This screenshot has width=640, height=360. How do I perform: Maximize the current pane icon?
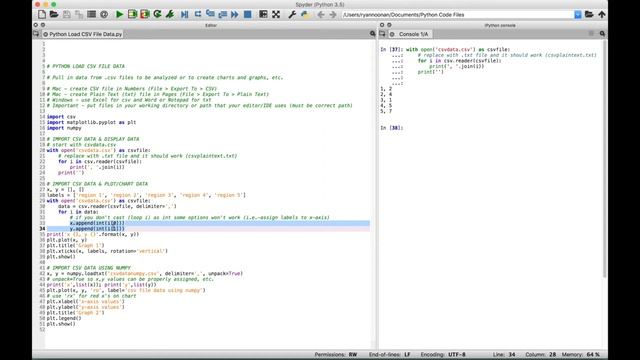click(263, 14)
